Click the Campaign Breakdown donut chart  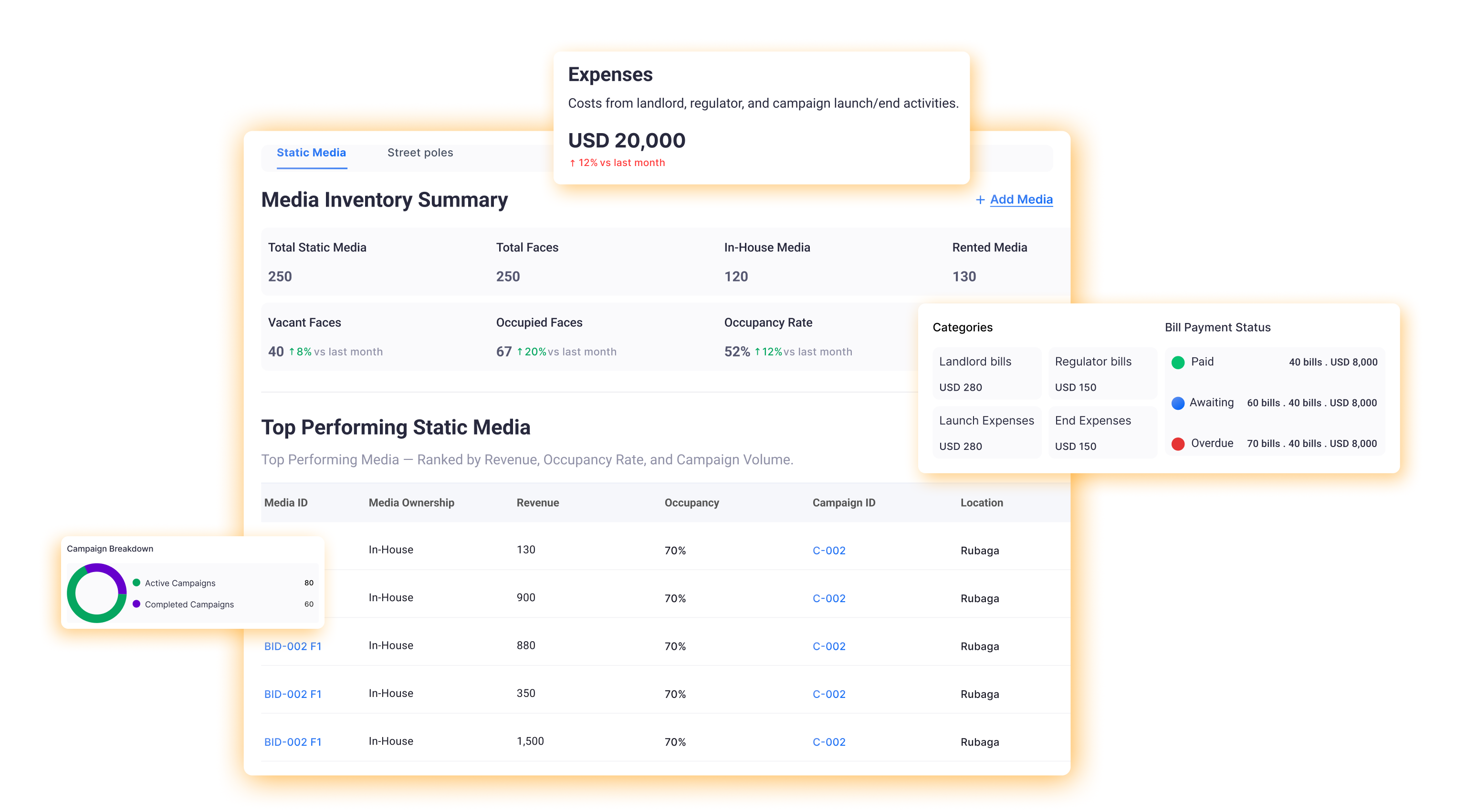point(97,593)
